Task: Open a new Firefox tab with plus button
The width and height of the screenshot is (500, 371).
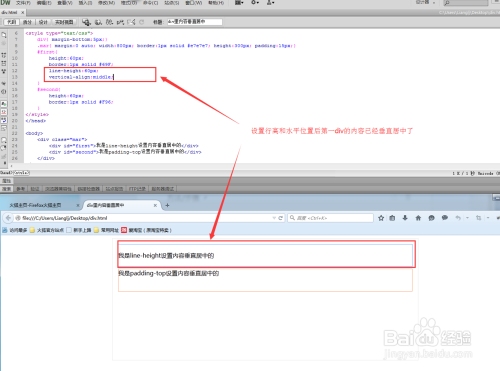Action: (x=167, y=205)
